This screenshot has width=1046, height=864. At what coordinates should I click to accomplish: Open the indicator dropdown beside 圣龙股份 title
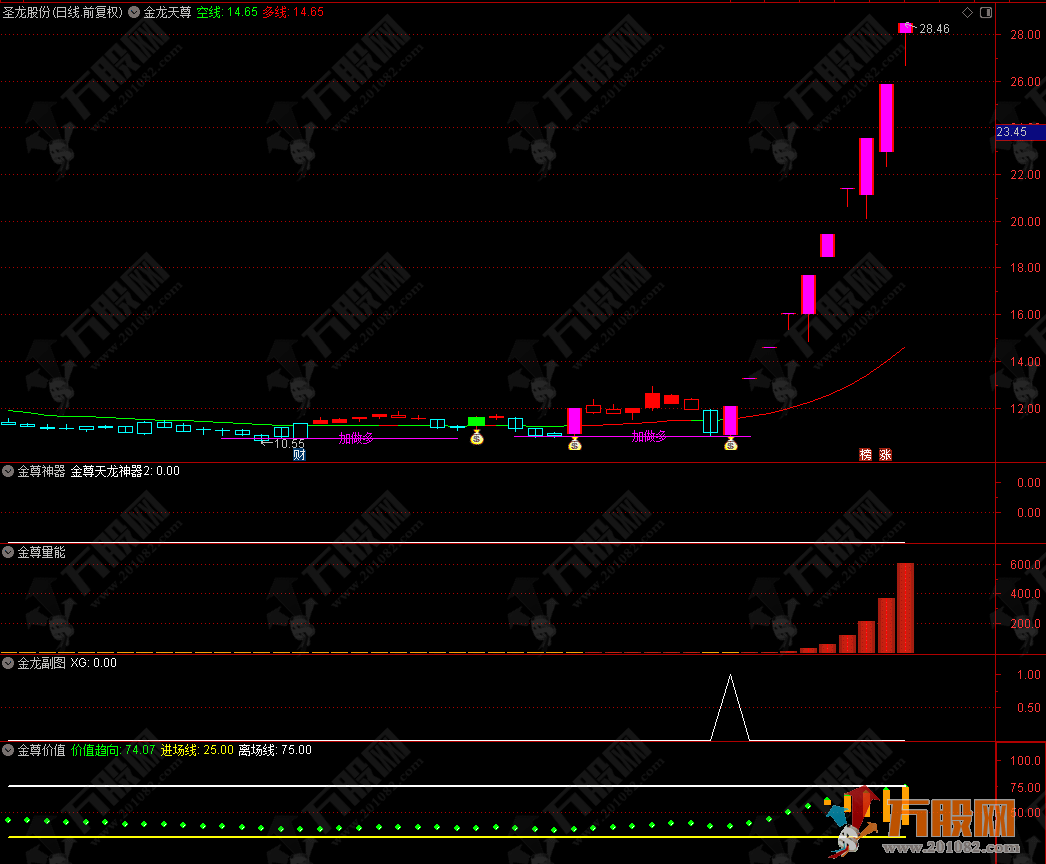click(134, 12)
